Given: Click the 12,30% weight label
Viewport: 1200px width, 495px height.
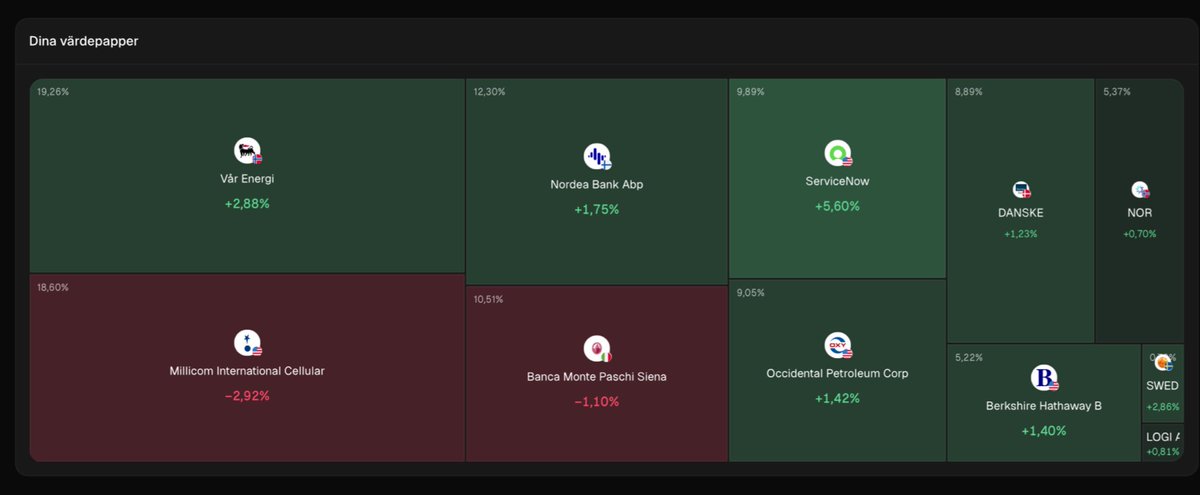Looking at the screenshot, I should coord(489,92).
